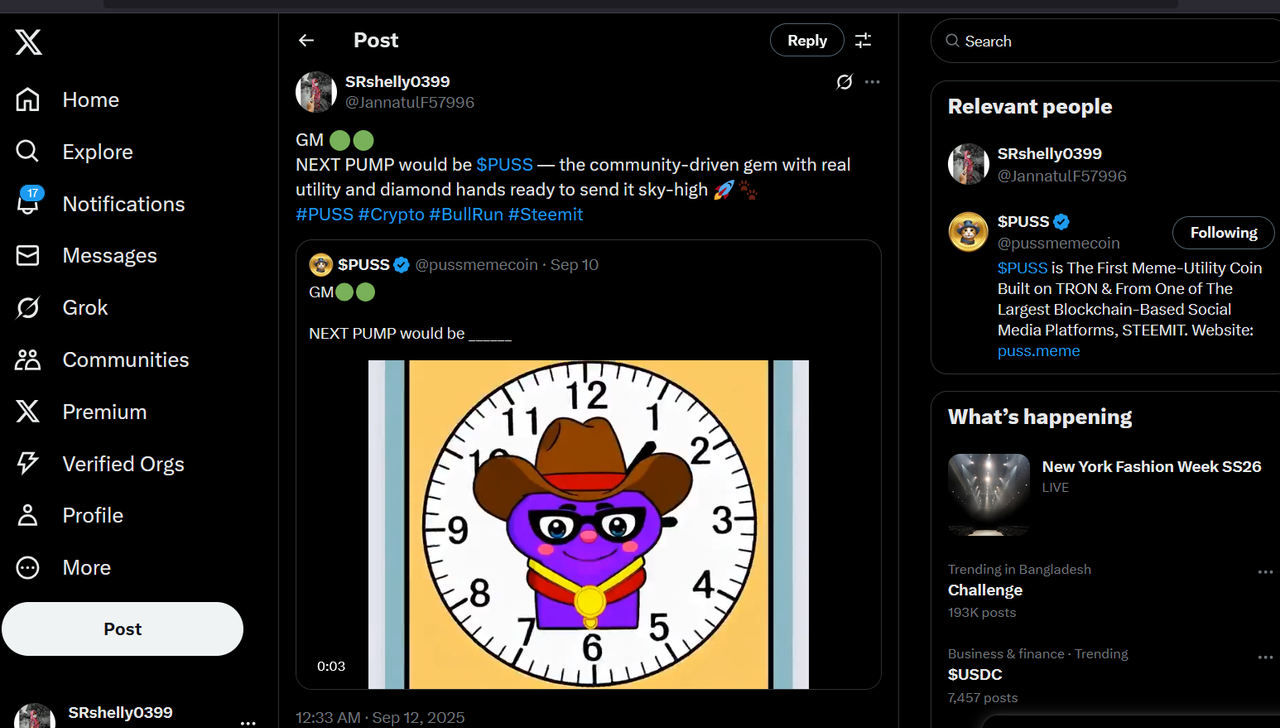Viewport: 1280px width, 728px height.
Task: Click the Reply button
Action: [807, 40]
